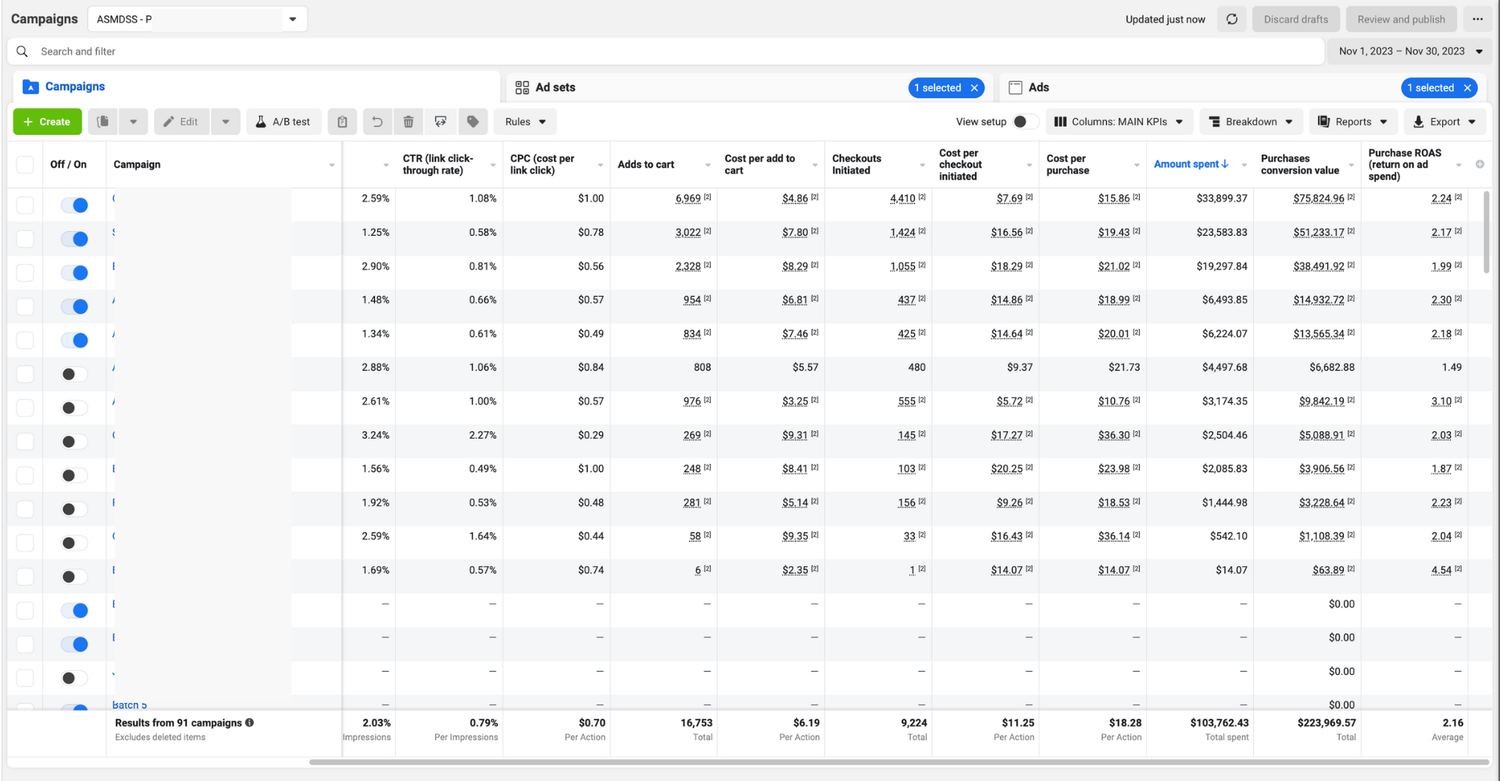This screenshot has height=781, width=1500.
Task: Click the plus icon to add a column
Action: pos(1480,164)
